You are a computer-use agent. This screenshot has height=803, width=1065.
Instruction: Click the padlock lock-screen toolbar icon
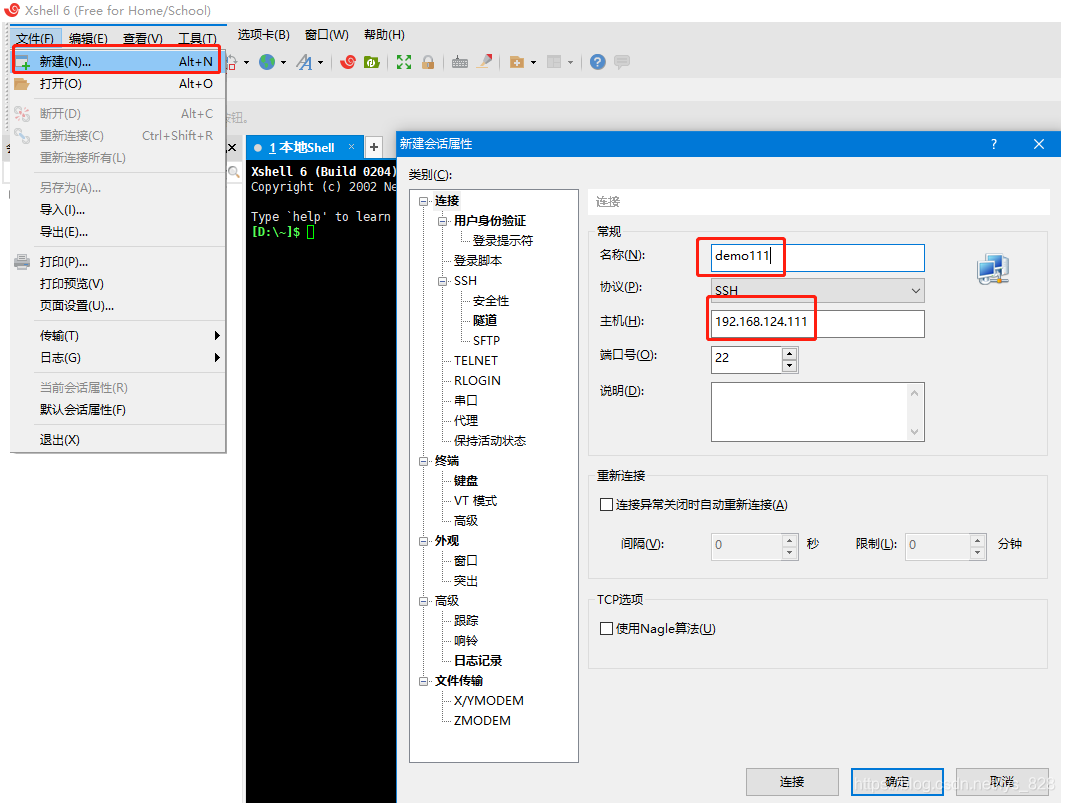(x=428, y=62)
